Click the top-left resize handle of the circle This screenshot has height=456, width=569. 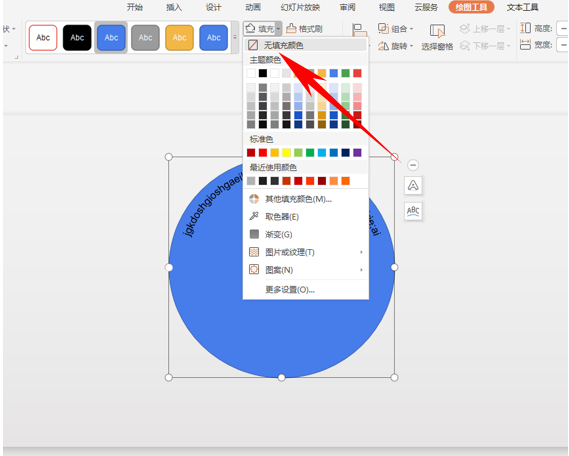point(168,157)
